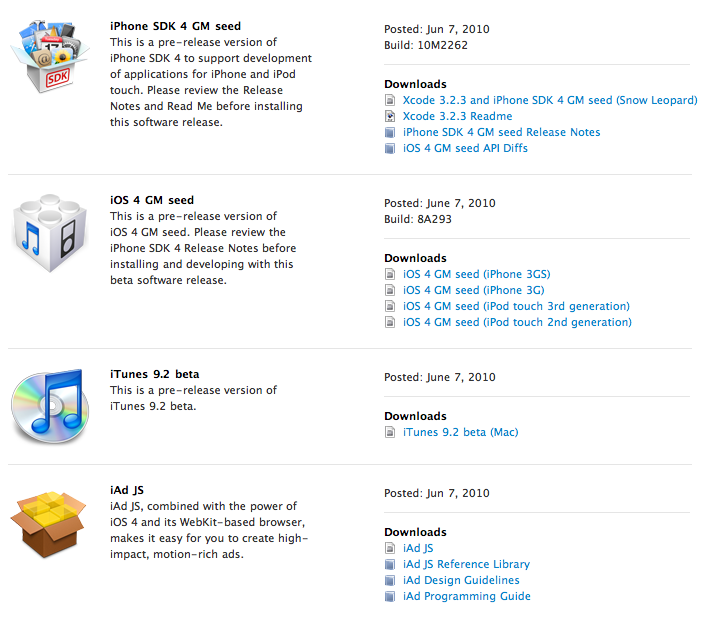View the iOS 4 GM seed API Diffs

pyautogui.click(x=465, y=148)
